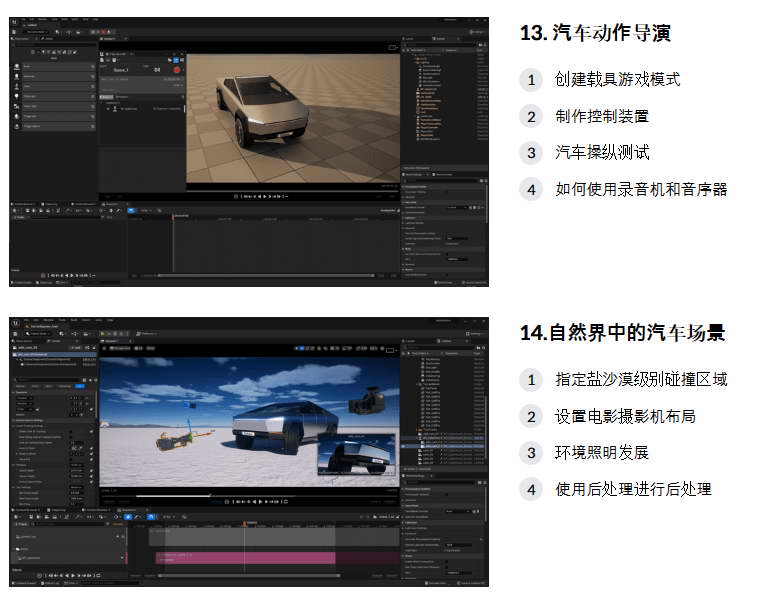Select the pink track section in sequencer
This screenshot has width=778, height=594.
click(x=245, y=558)
